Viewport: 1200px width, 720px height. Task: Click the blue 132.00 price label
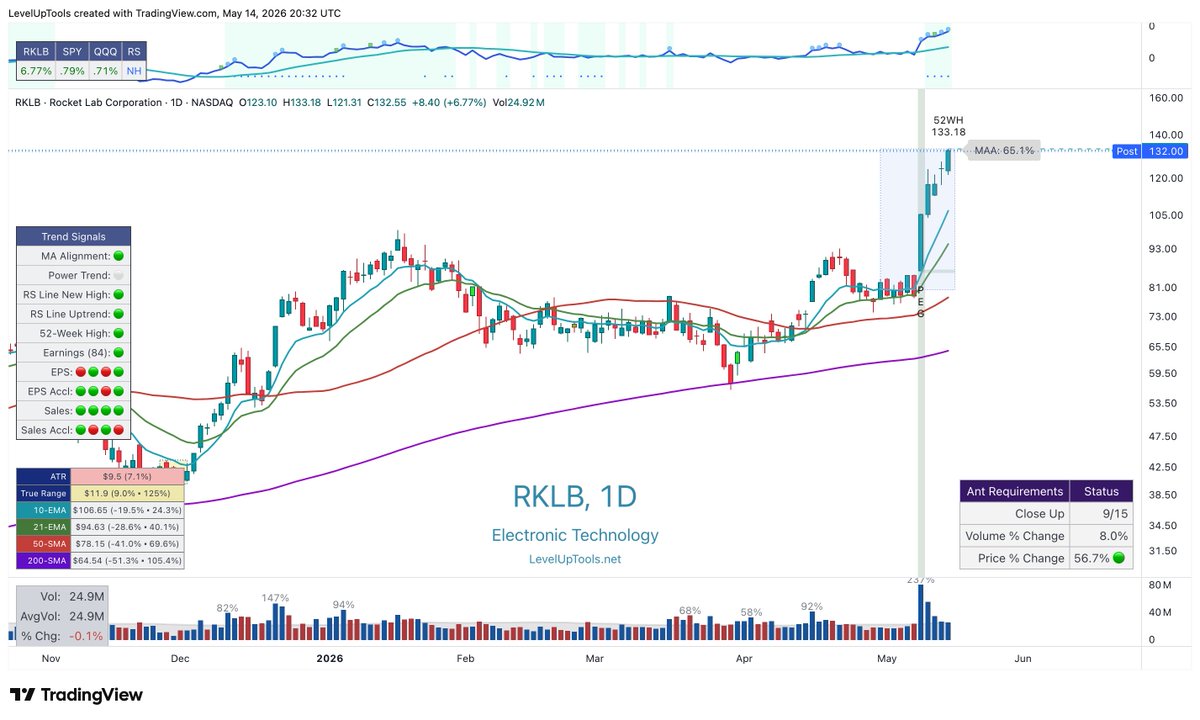pos(1165,151)
